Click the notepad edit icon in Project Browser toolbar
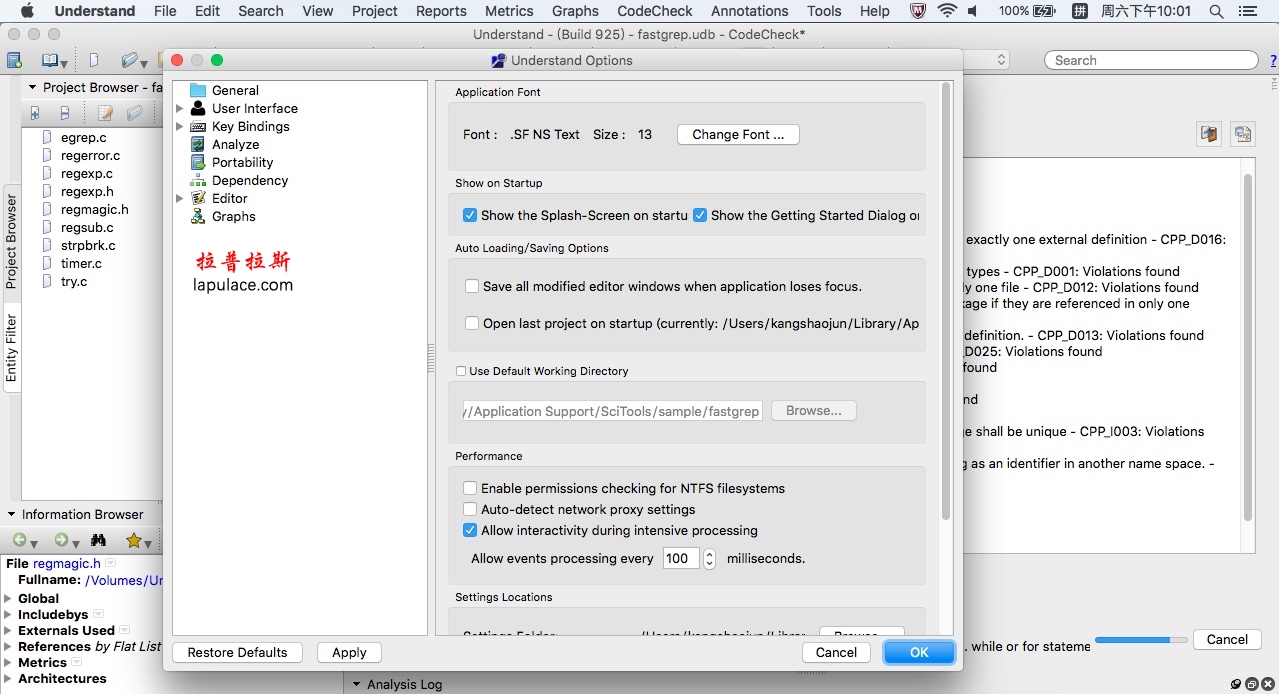1279x694 pixels. [x=105, y=113]
